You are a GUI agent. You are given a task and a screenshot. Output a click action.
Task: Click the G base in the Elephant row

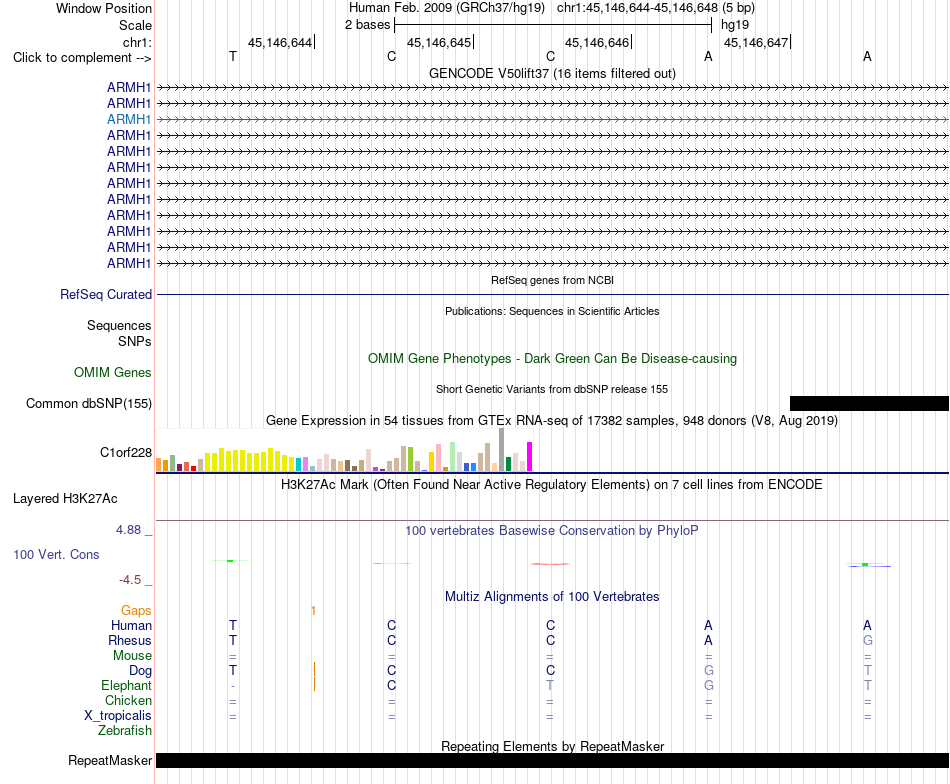click(x=709, y=685)
